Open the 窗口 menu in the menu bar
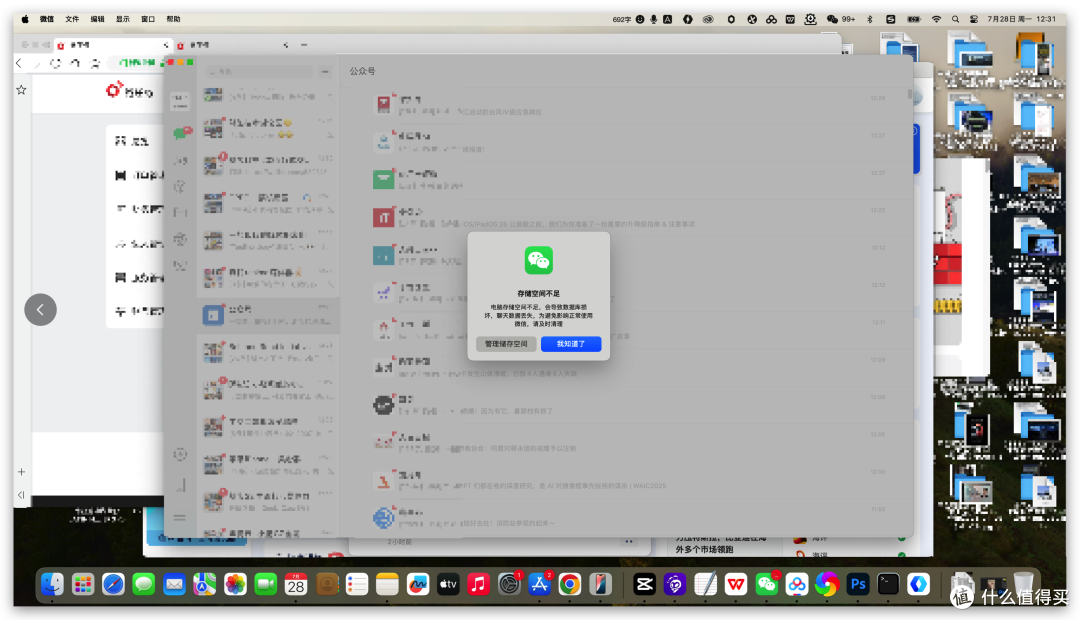The image size is (1080, 620). pyautogui.click(x=148, y=19)
